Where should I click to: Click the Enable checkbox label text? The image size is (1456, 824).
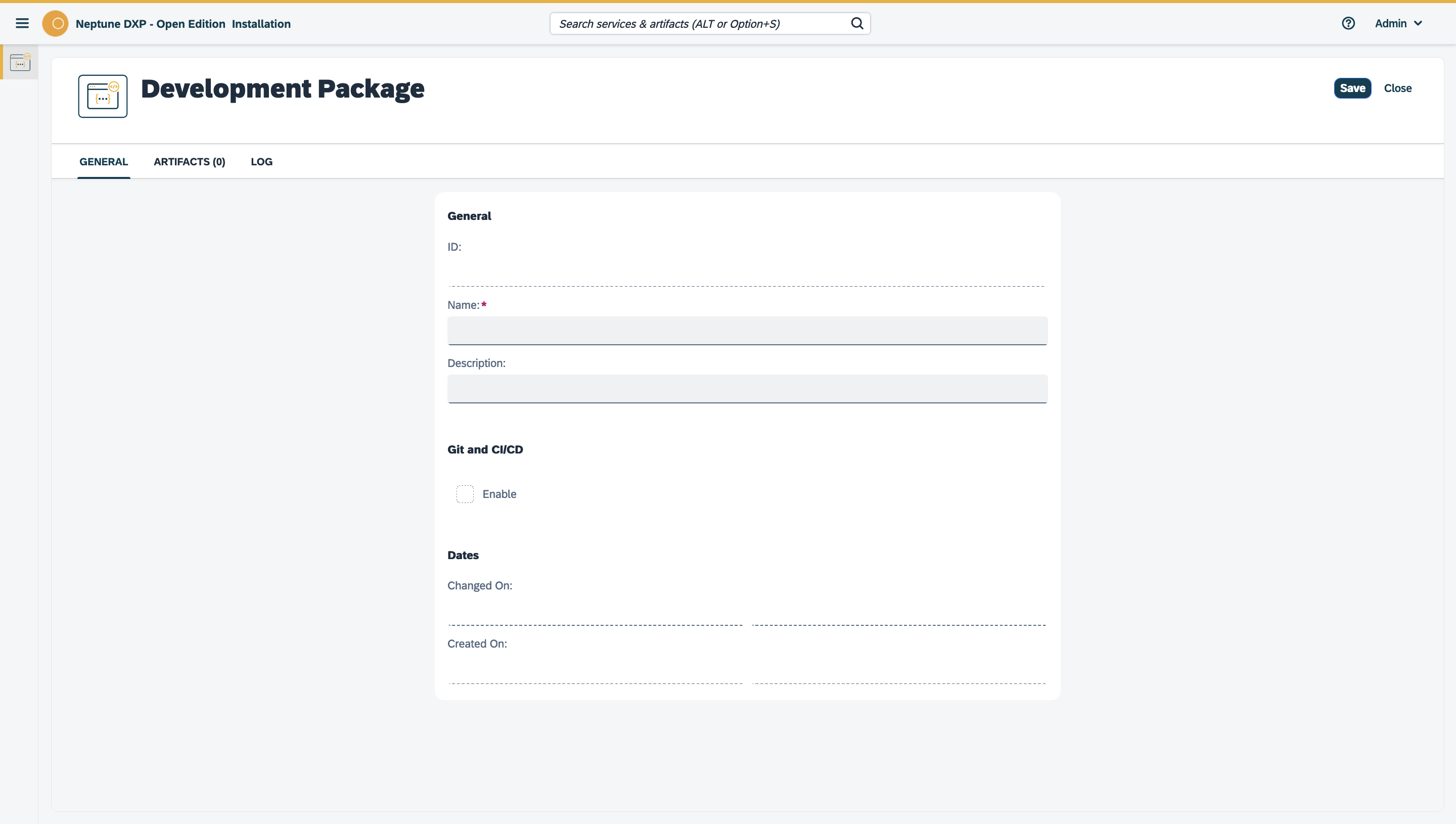tap(499, 494)
